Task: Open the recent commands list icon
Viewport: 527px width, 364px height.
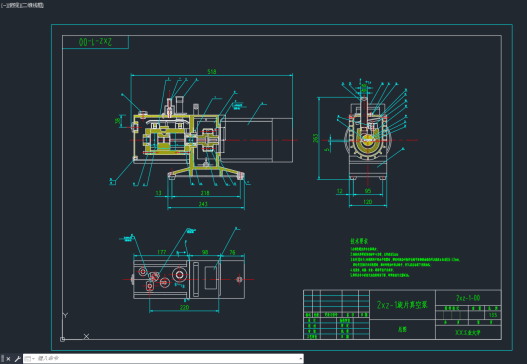Action: 28,359
